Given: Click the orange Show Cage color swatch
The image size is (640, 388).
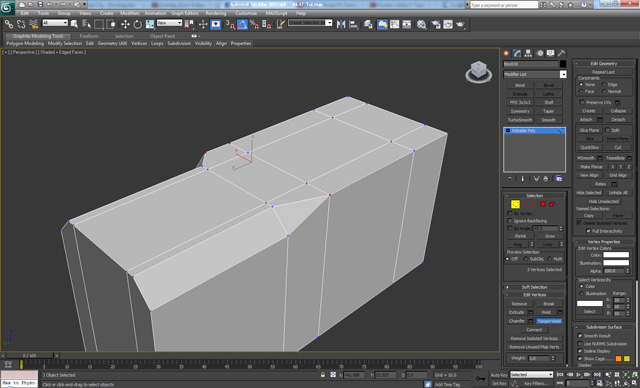Looking at the screenshot, I should [618, 359].
